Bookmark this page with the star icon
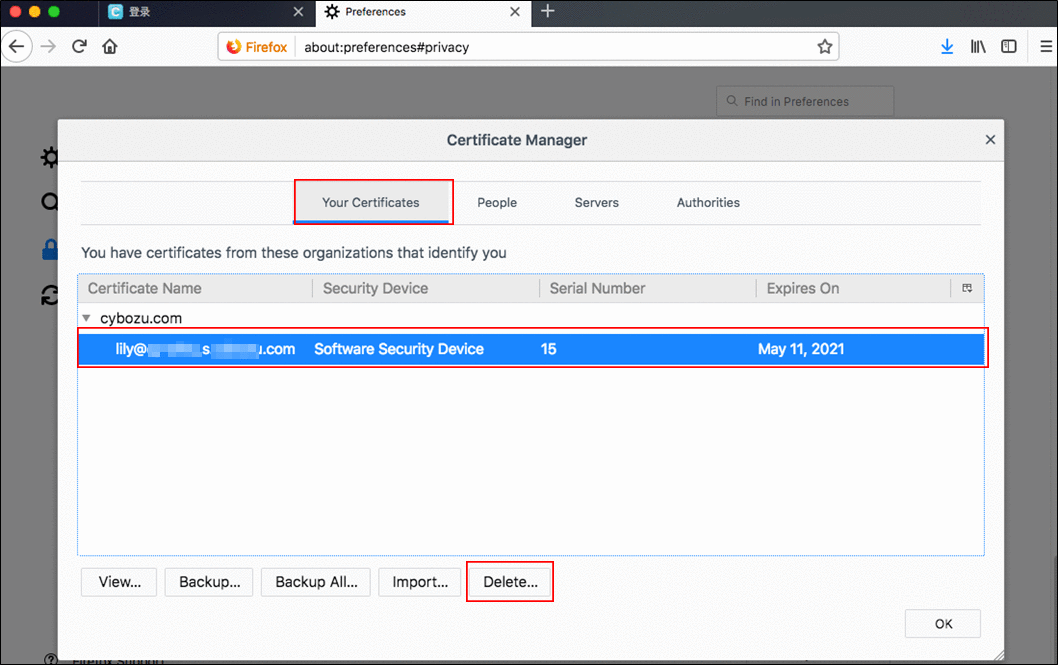This screenshot has height=665, width=1058. point(825,47)
